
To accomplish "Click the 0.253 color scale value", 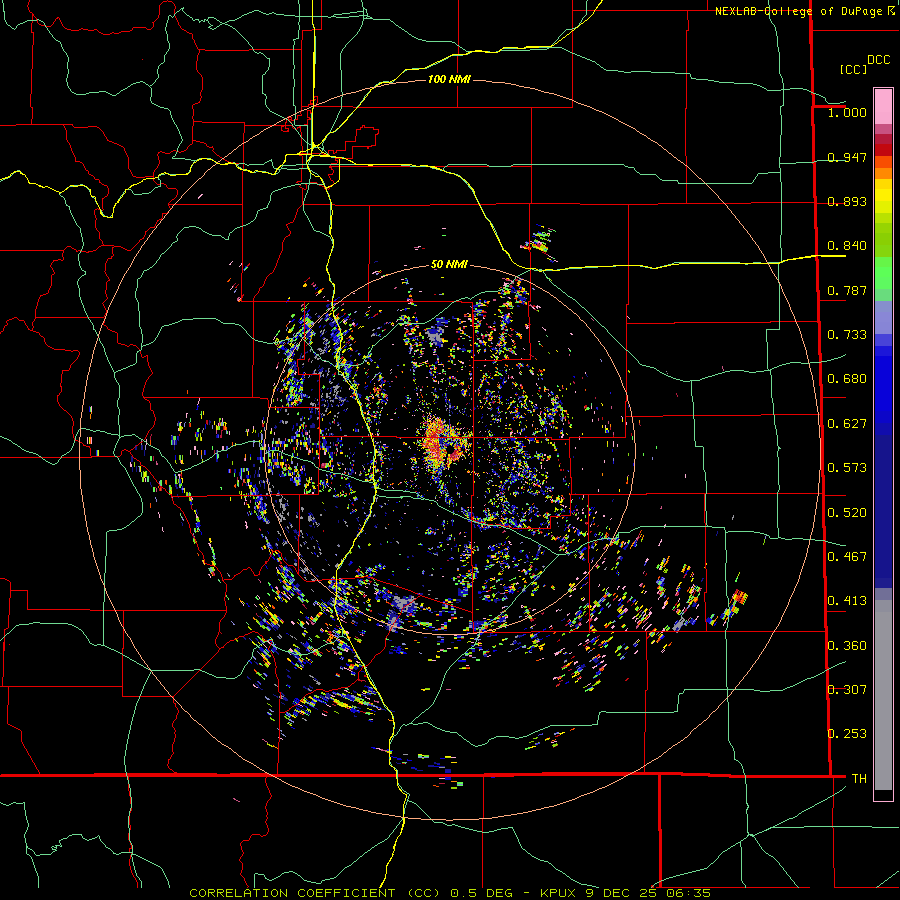I will pos(847,734).
